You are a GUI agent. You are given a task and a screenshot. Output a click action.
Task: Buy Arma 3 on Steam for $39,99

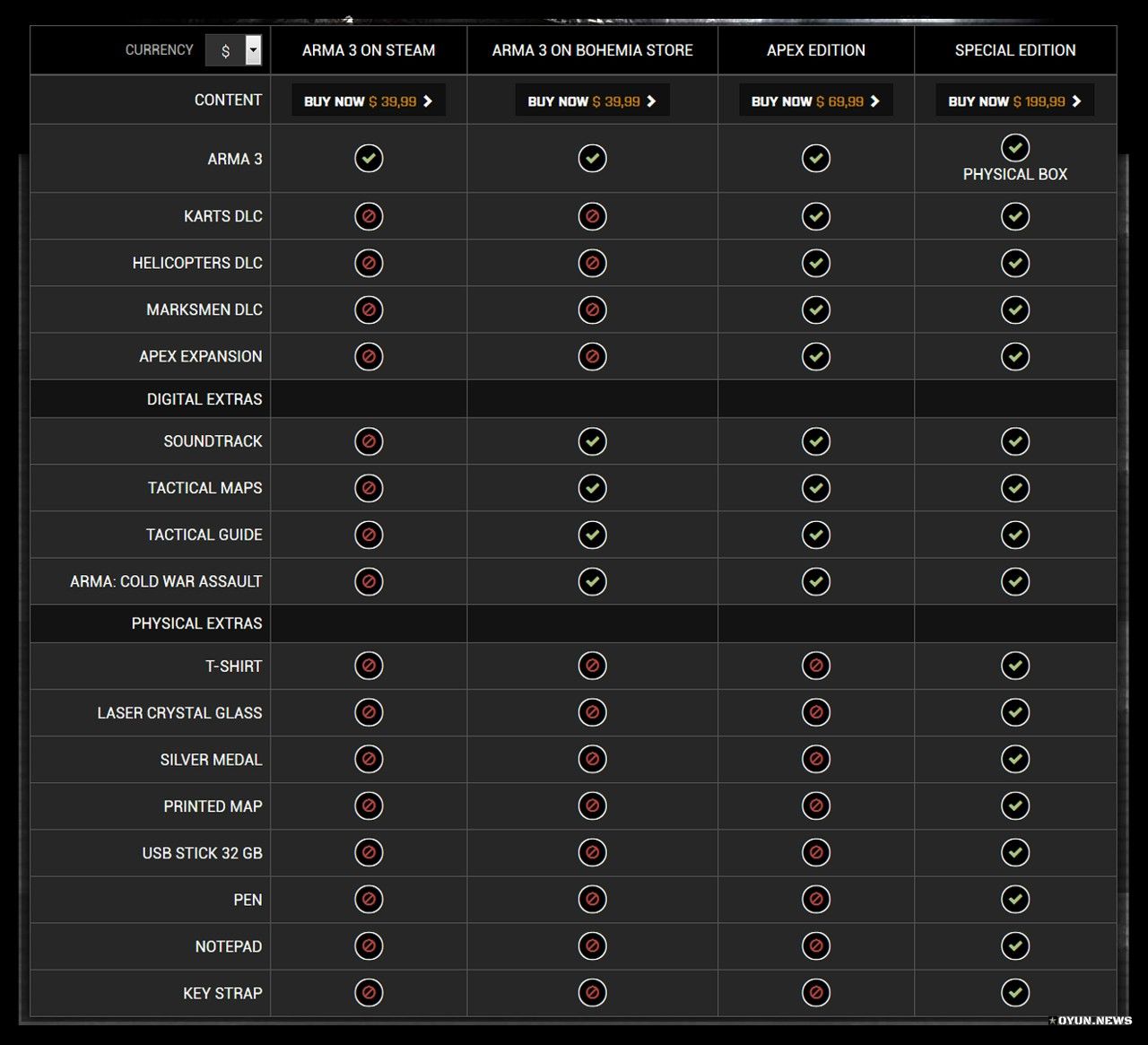point(369,100)
